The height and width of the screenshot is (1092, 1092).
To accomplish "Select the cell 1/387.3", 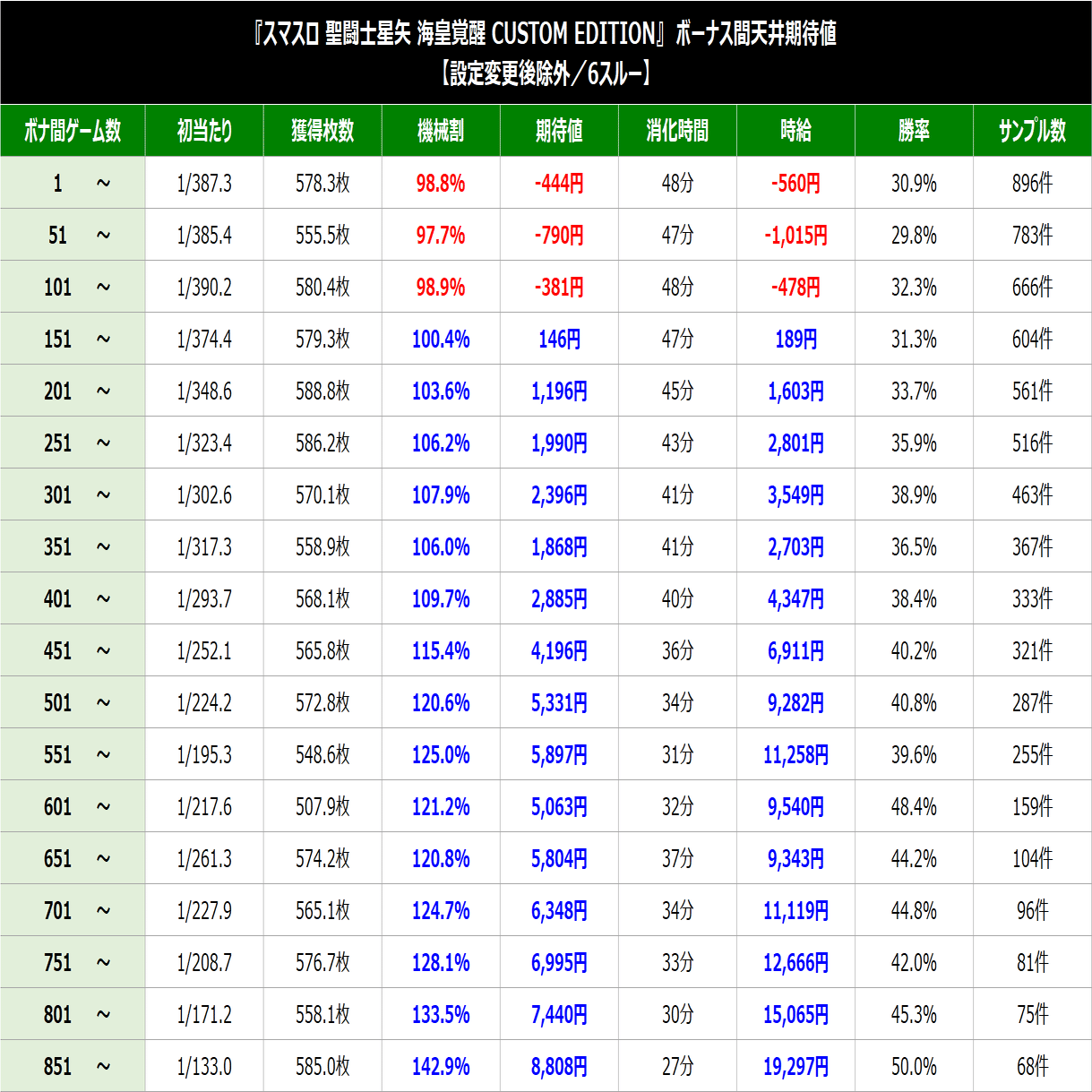I will [x=204, y=184].
